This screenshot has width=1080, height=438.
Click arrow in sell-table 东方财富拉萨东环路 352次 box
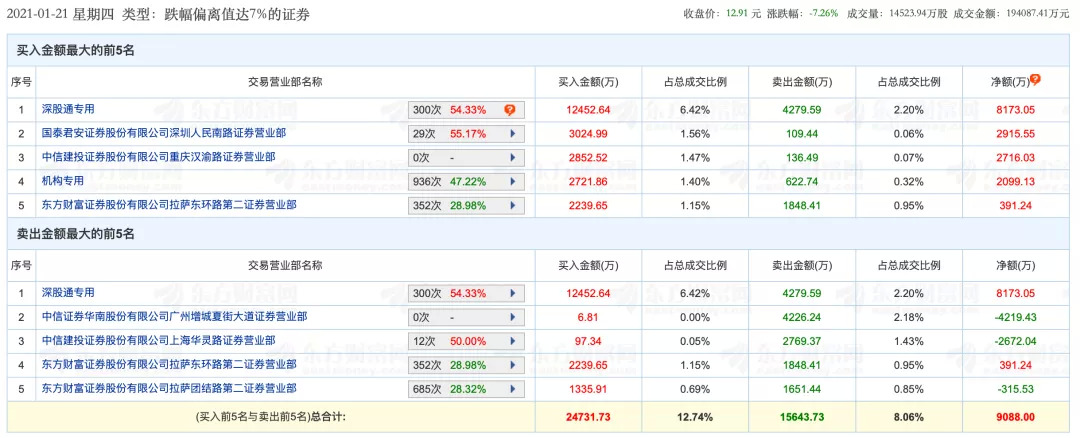click(x=511, y=365)
